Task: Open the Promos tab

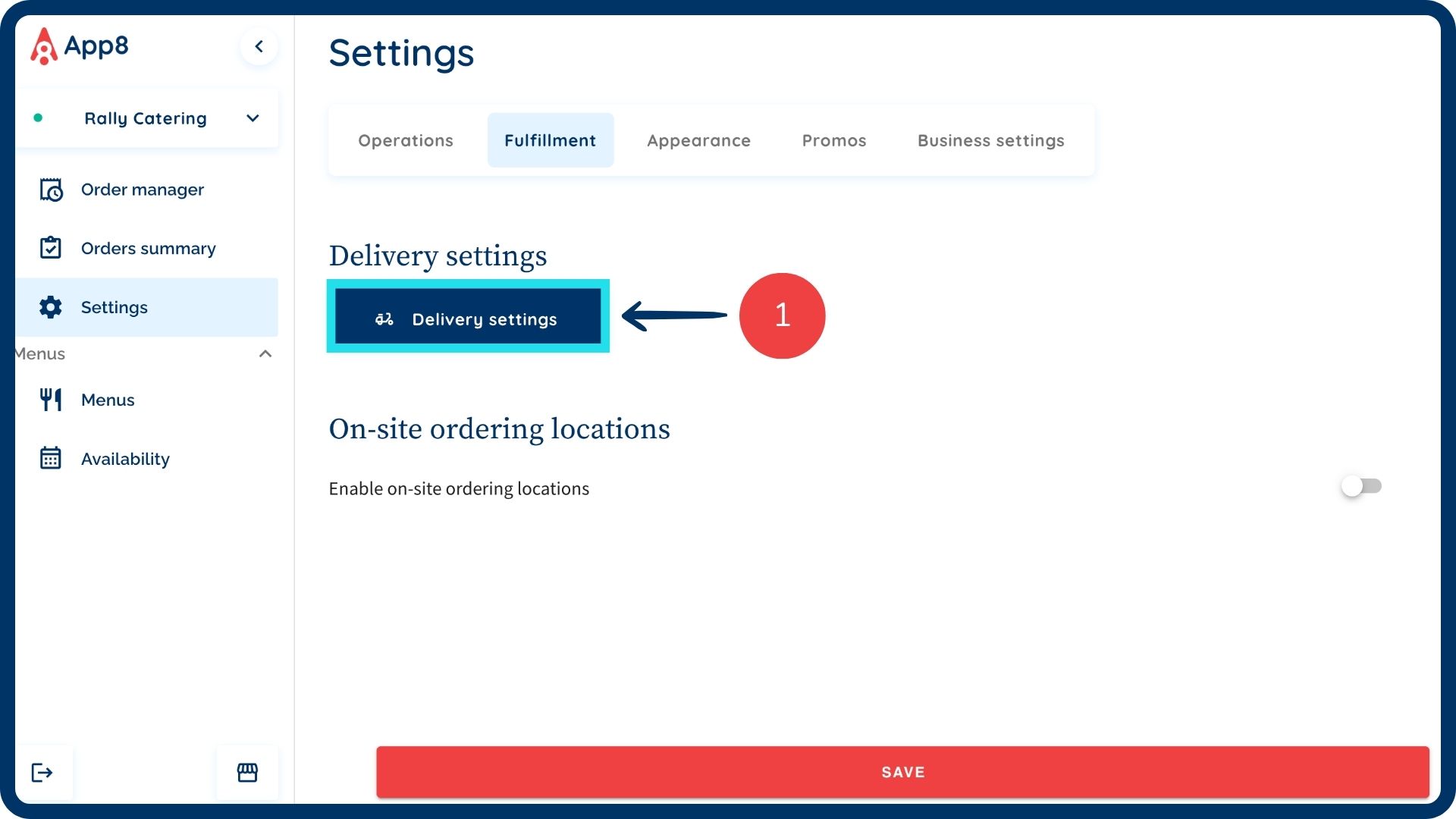Action: 834,140
